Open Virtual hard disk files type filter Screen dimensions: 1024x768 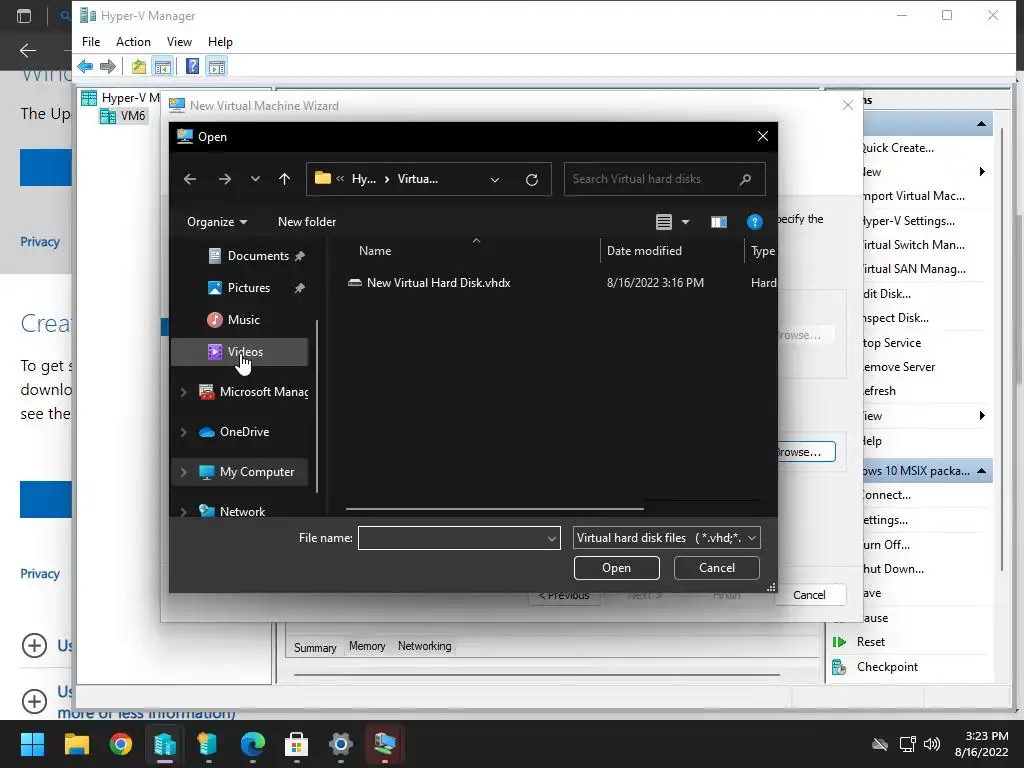point(667,538)
